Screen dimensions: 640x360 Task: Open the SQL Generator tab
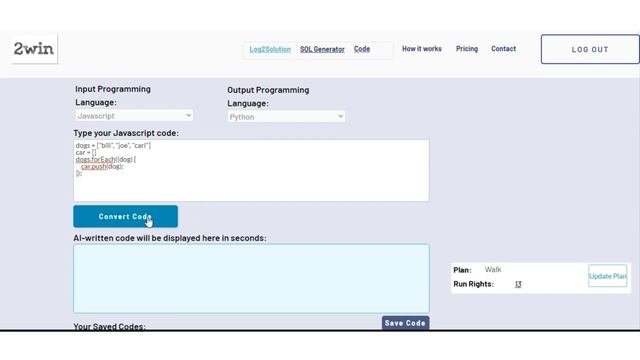point(322,49)
